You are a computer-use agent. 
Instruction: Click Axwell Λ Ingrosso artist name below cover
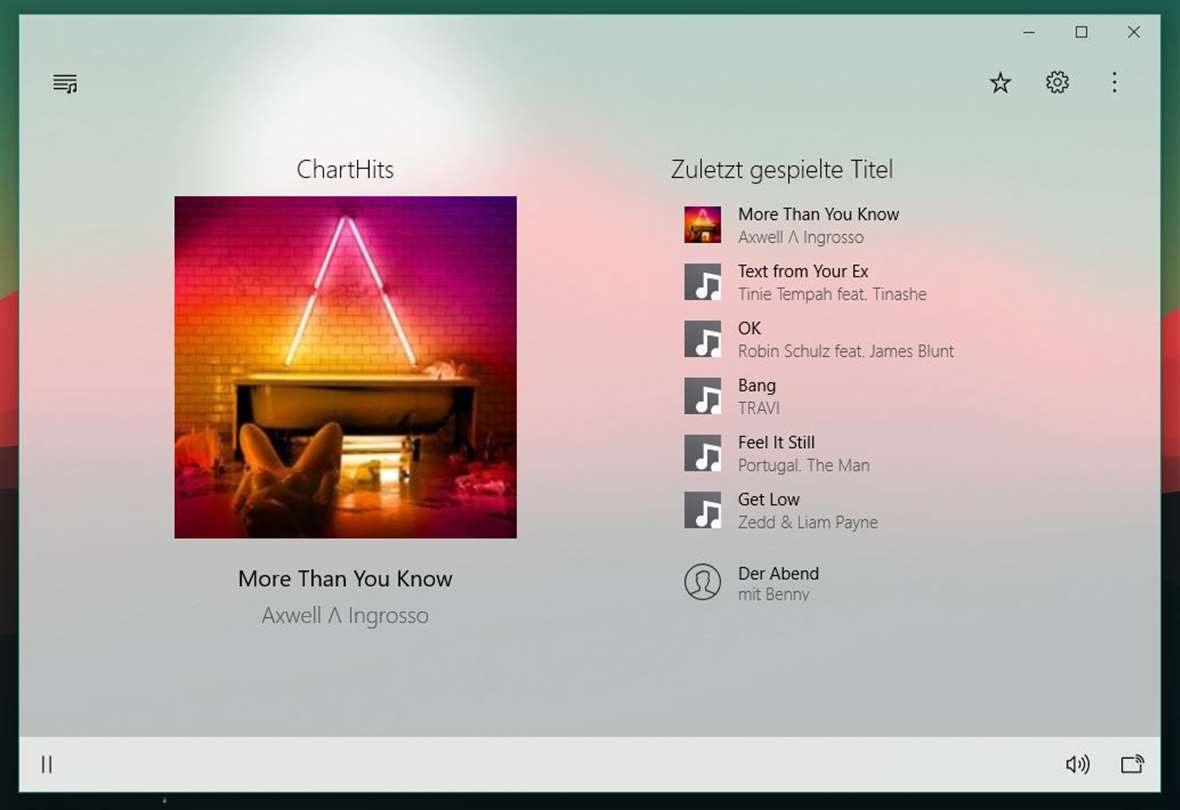coord(345,615)
